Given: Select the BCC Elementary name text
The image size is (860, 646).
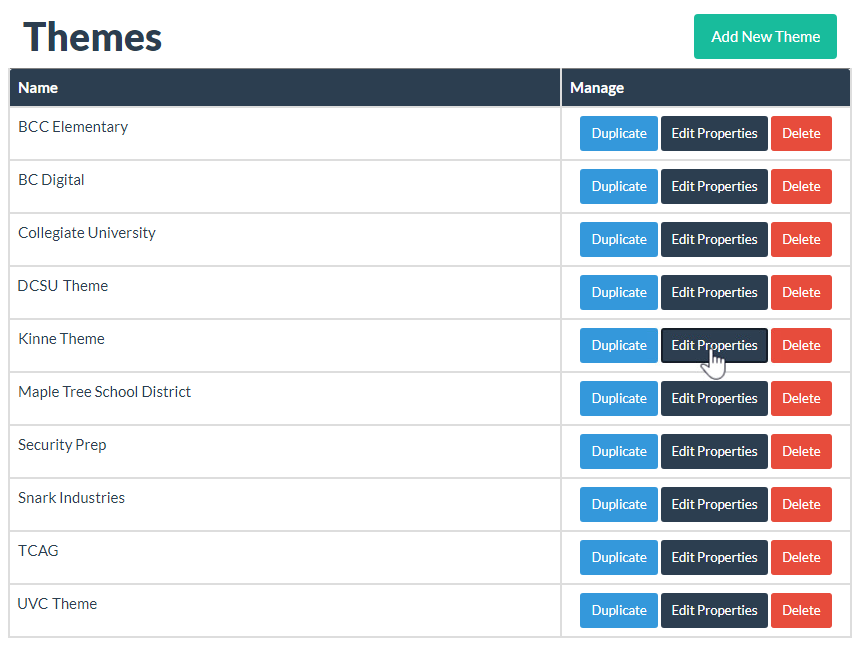Looking at the screenshot, I should click(x=73, y=127).
